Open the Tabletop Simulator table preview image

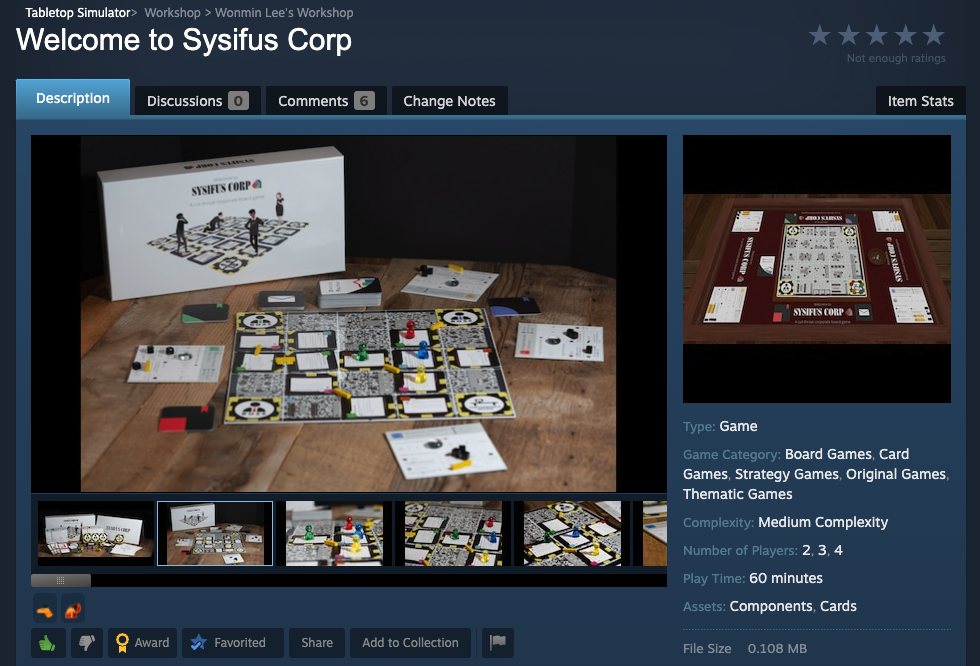tap(817, 269)
